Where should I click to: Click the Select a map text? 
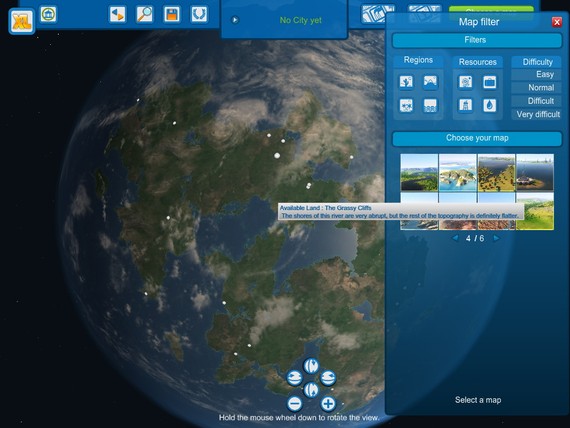(x=478, y=400)
